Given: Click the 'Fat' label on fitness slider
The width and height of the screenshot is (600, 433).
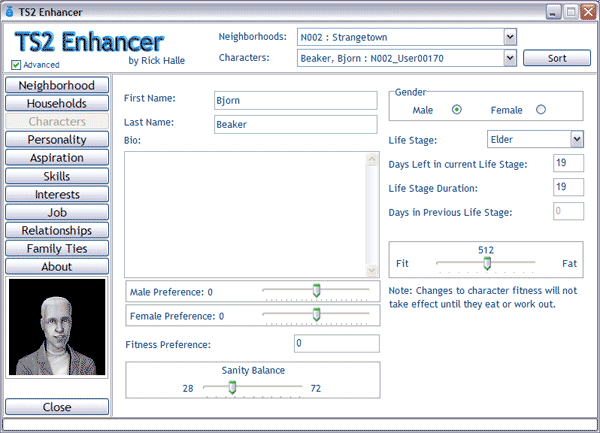Looking at the screenshot, I should coord(569,264).
